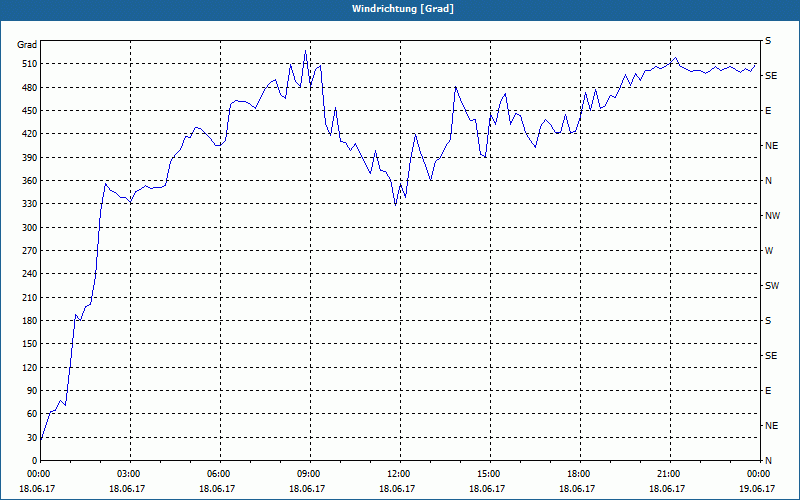The width and height of the screenshot is (800, 500).
Task: Select the 480 y-axis value
Action: [x=29, y=87]
